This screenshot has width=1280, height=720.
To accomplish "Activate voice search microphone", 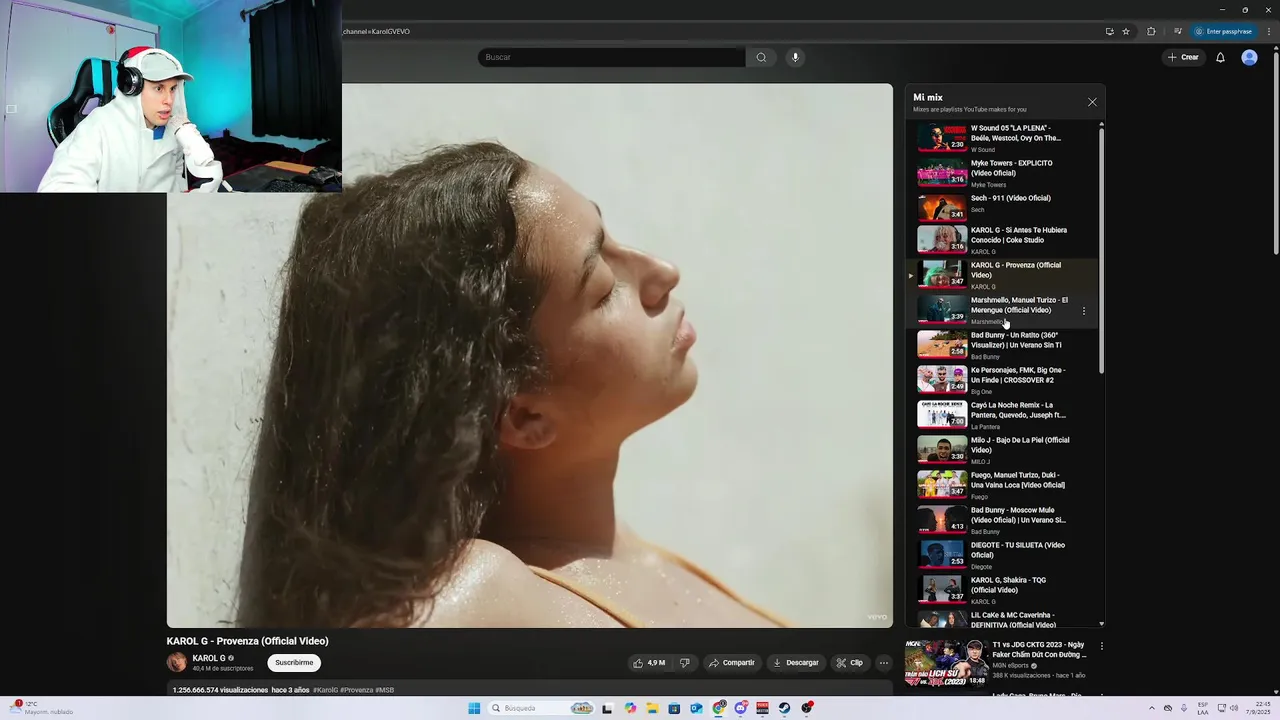I will click(x=795, y=57).
